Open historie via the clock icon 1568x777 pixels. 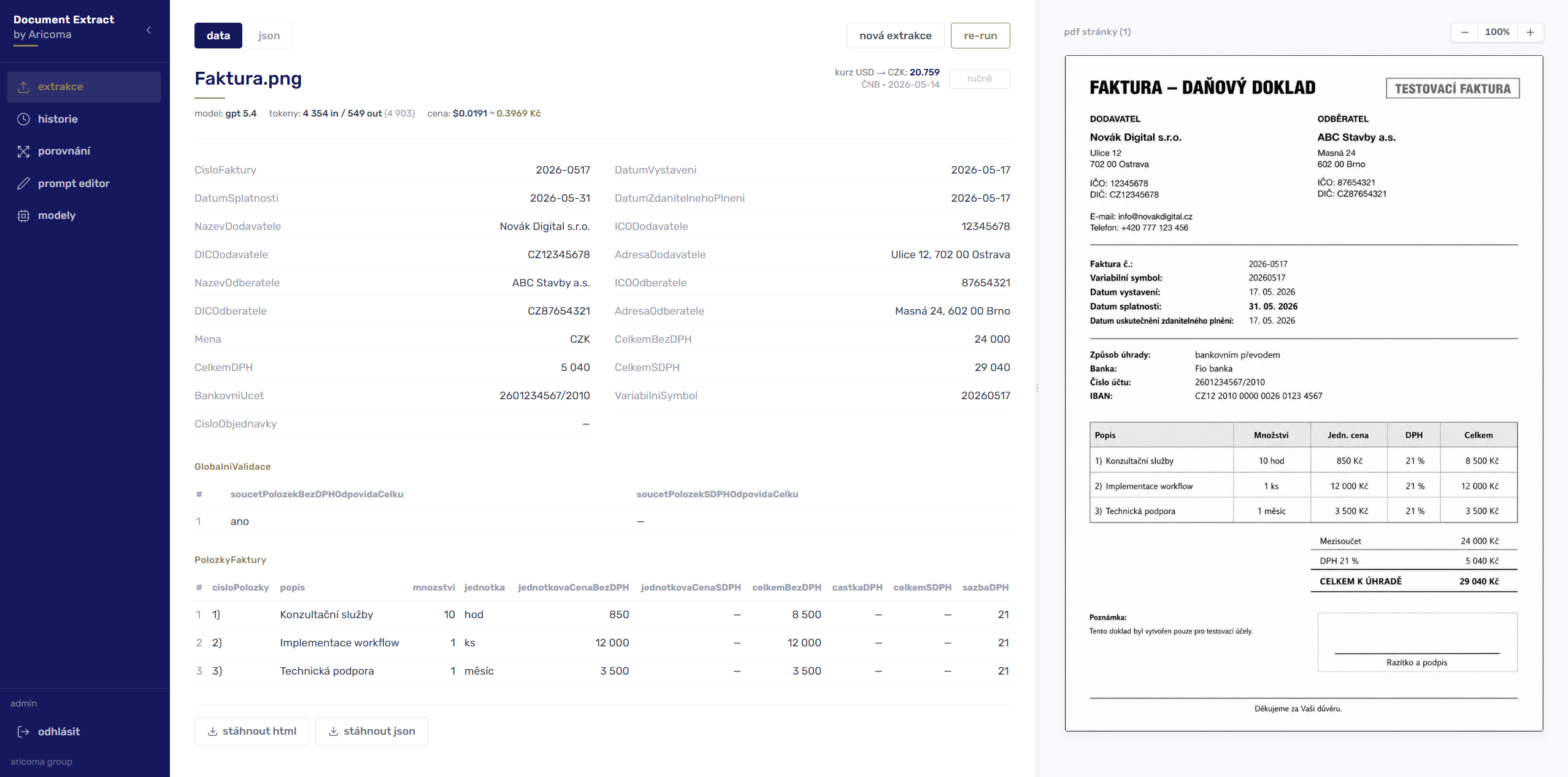tap(23, 119)
